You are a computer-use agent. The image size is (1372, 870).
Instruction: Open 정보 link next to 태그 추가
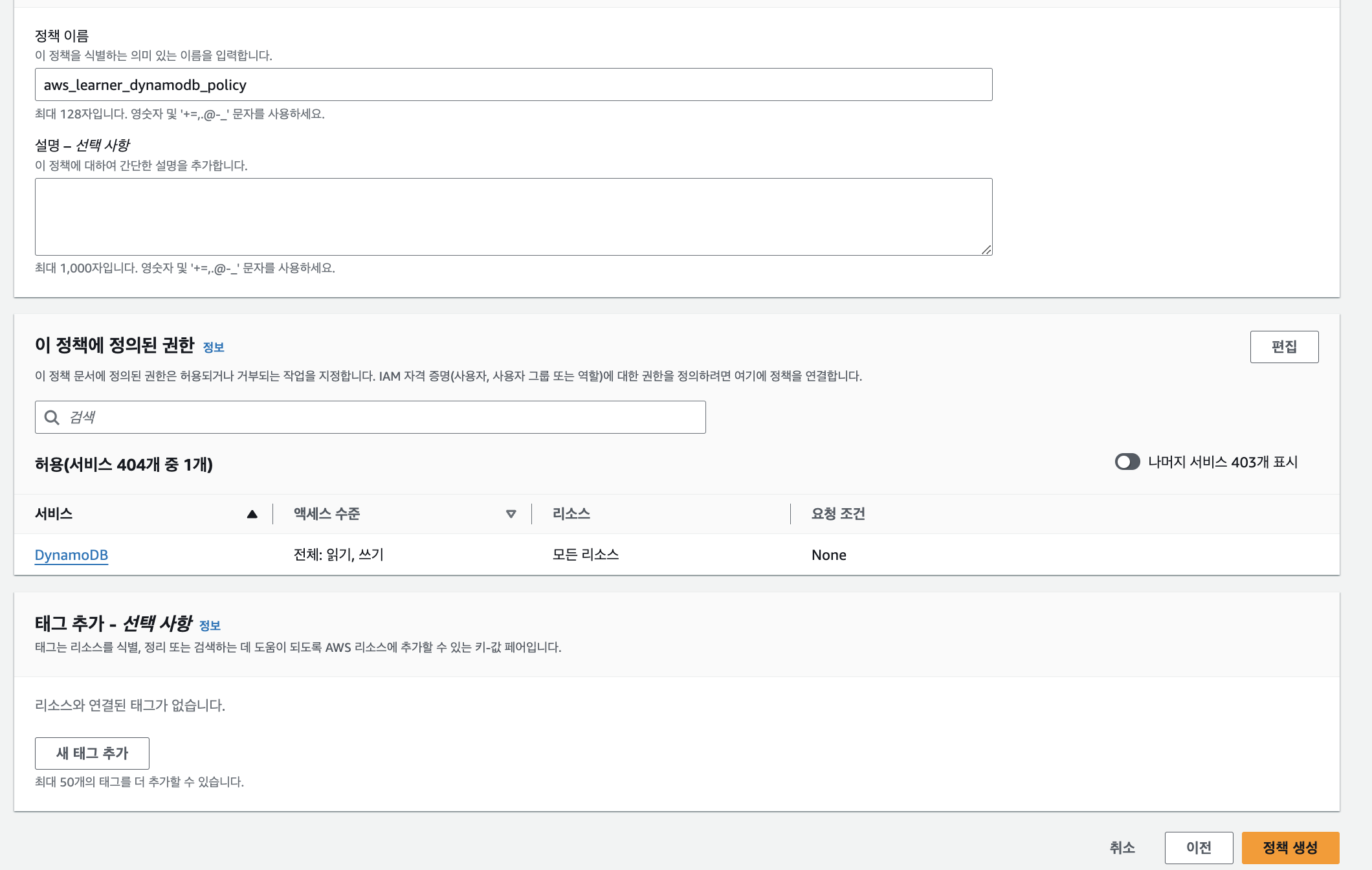coord(210,626)
